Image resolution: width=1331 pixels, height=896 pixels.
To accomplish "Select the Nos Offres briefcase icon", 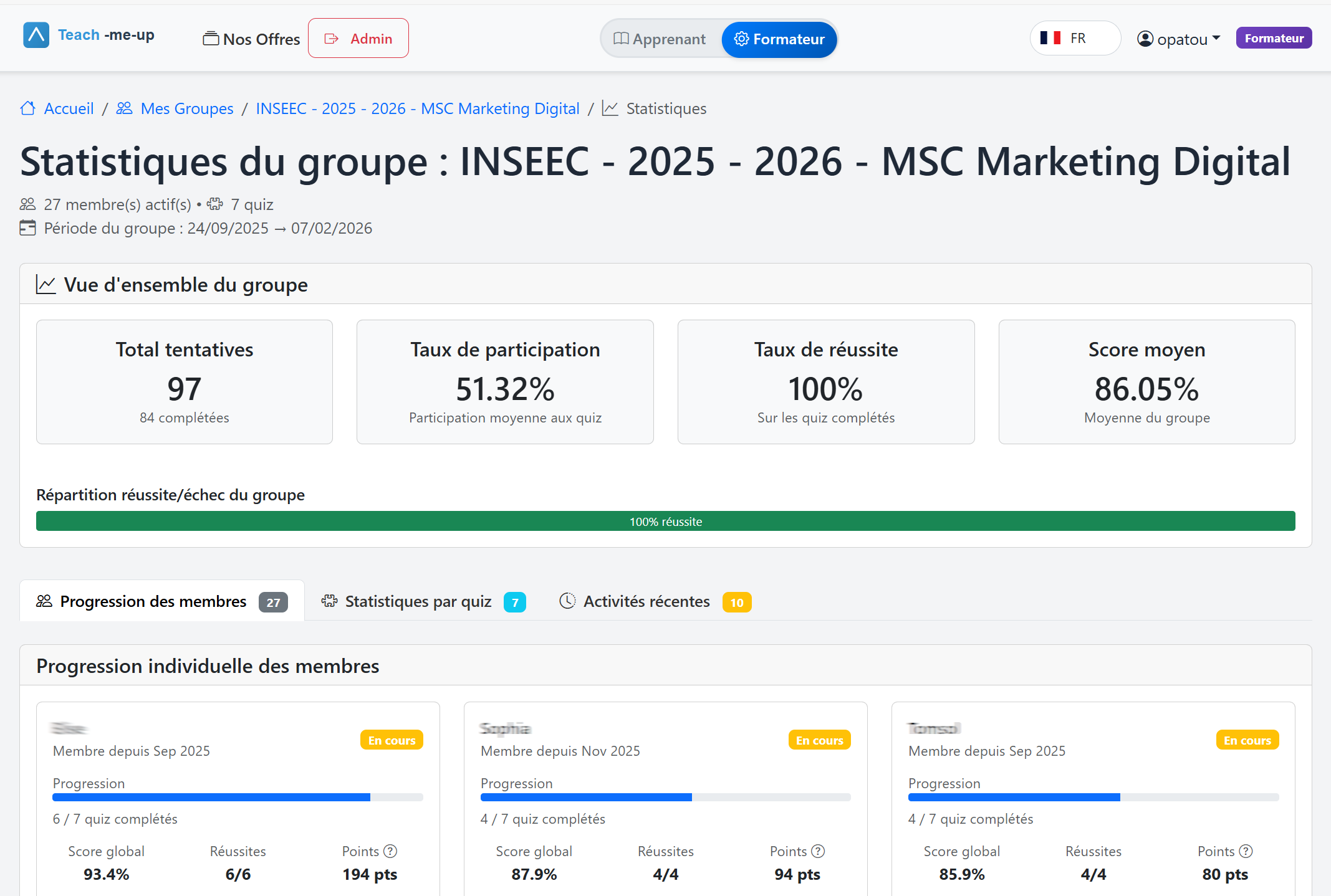I will [x=210, y=38].
